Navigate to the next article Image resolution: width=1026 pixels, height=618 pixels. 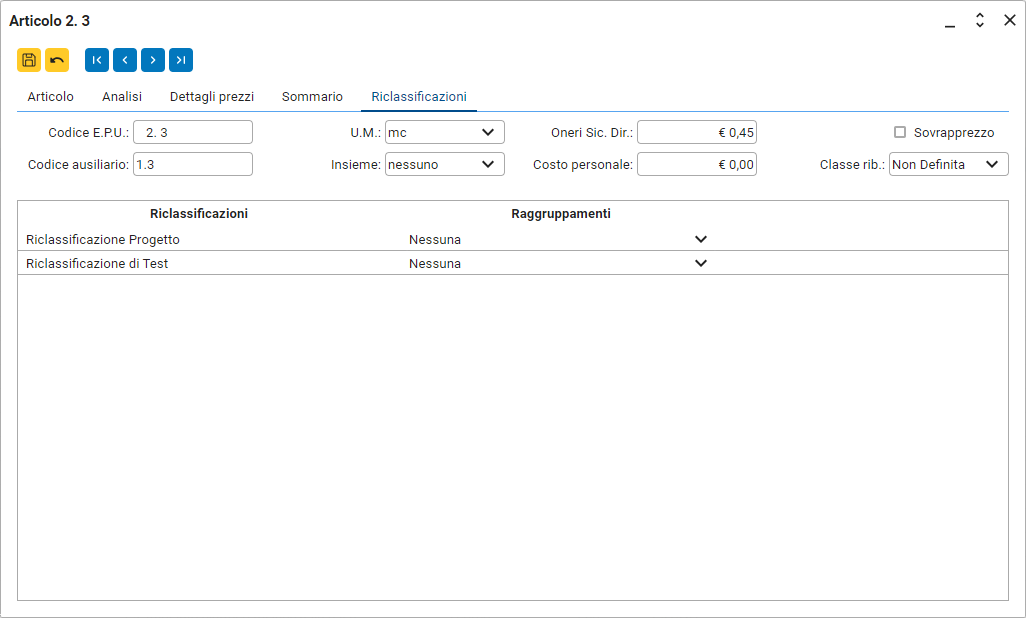(153, 60)
